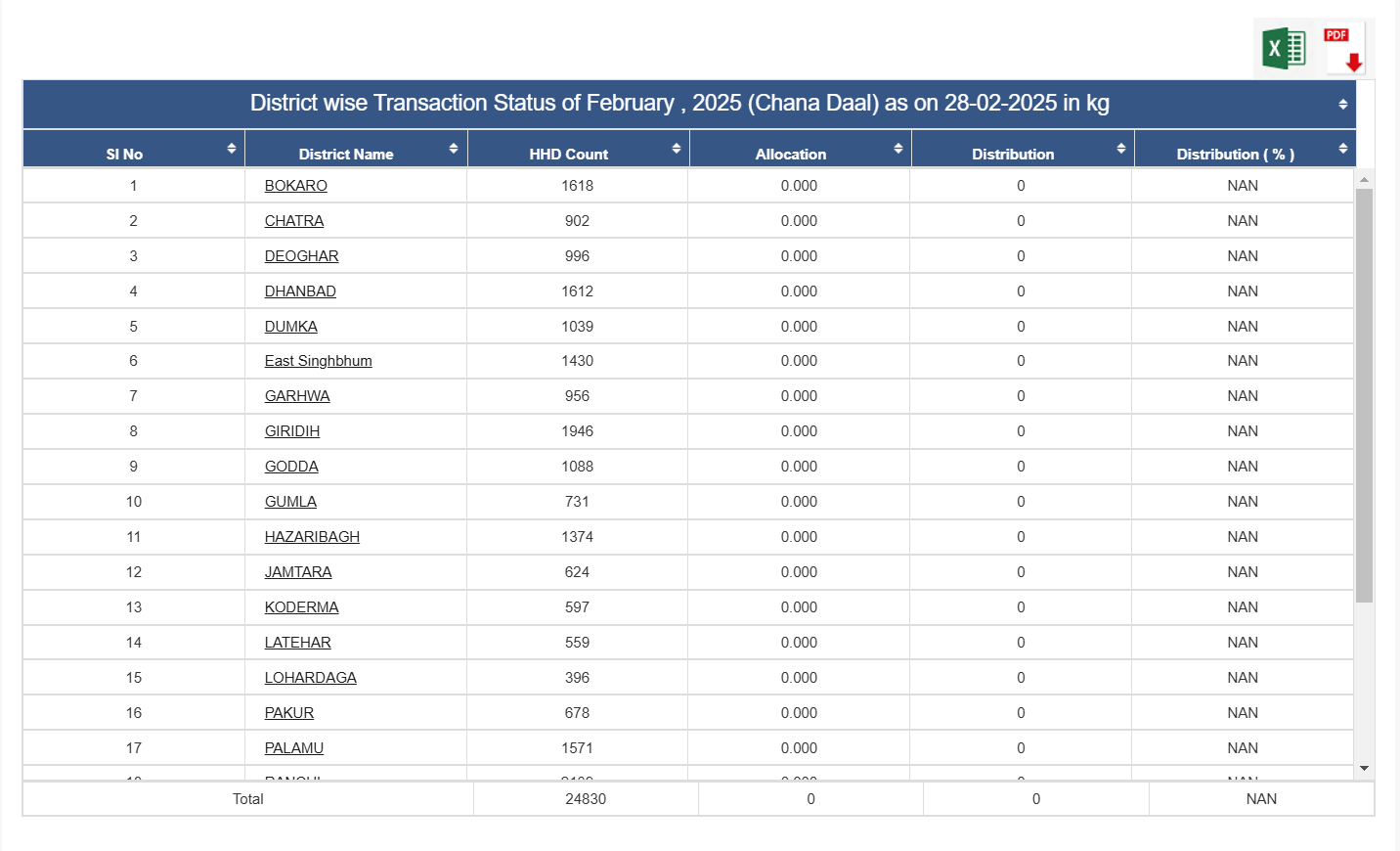Select HHD count 1430 for East Singhbhum
The width and height of the screenshot is (1400, 851).
(577, 361)
